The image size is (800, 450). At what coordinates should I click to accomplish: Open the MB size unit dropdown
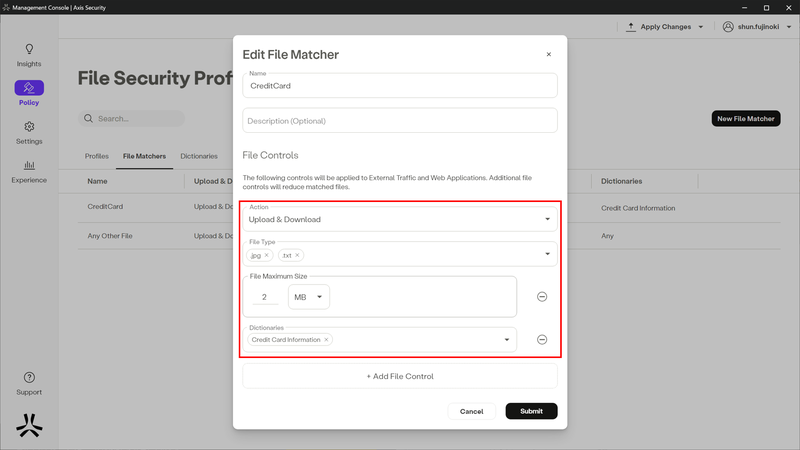pyautogui.click(x=319, y=297)
